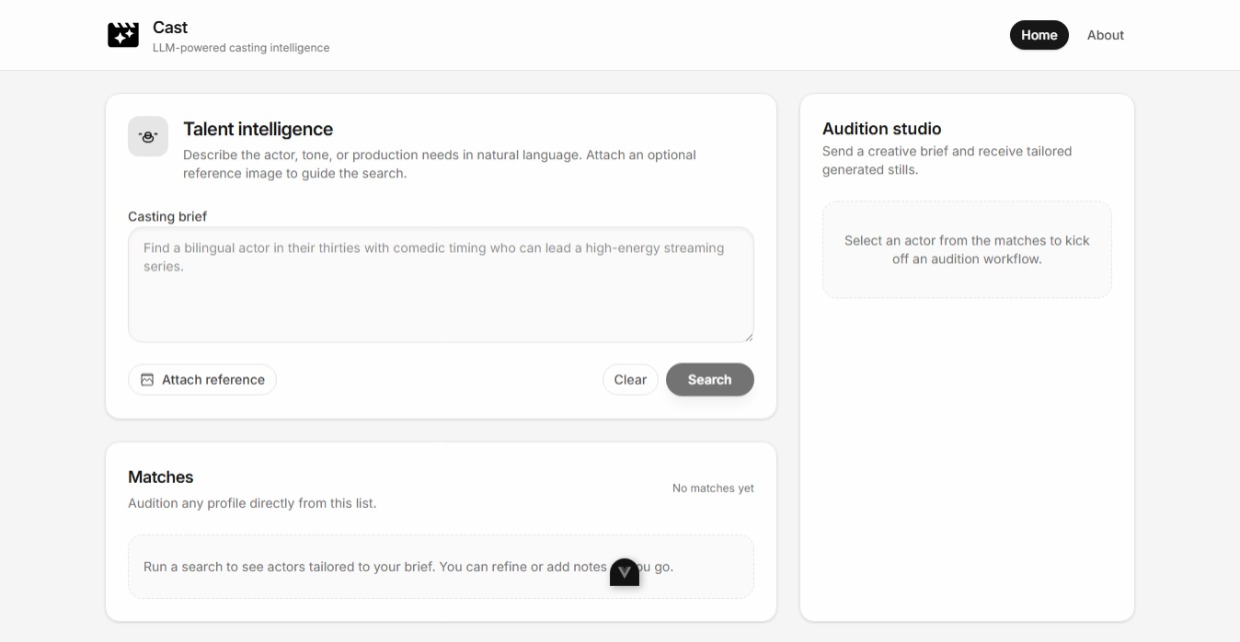Image resolution: width=1240 pixels, height=642 pixels.
Task: Switch to the About page
Action: (x=1105, y=35)
